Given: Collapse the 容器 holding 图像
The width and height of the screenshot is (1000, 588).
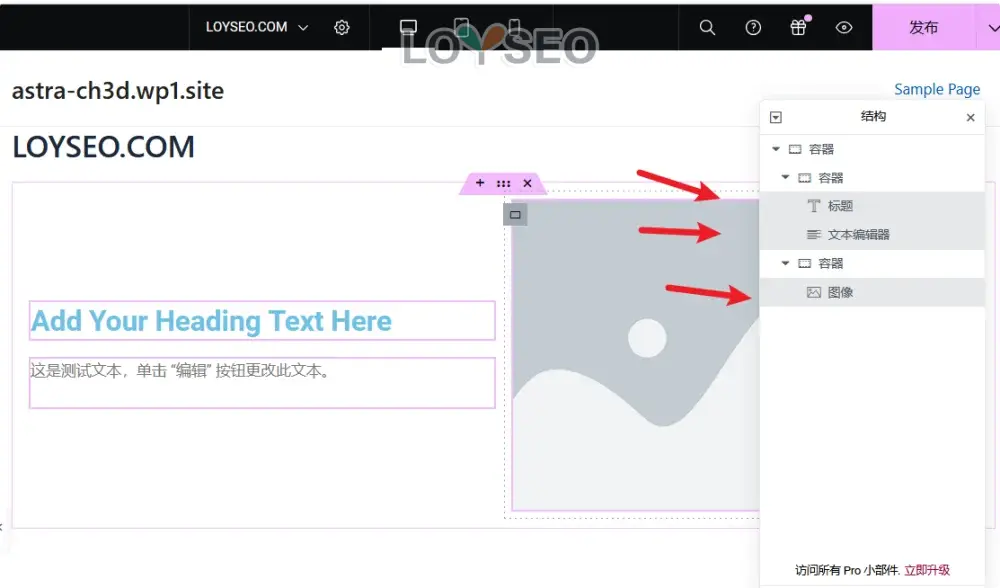Looking at the screenshot, I should [786, 263].
